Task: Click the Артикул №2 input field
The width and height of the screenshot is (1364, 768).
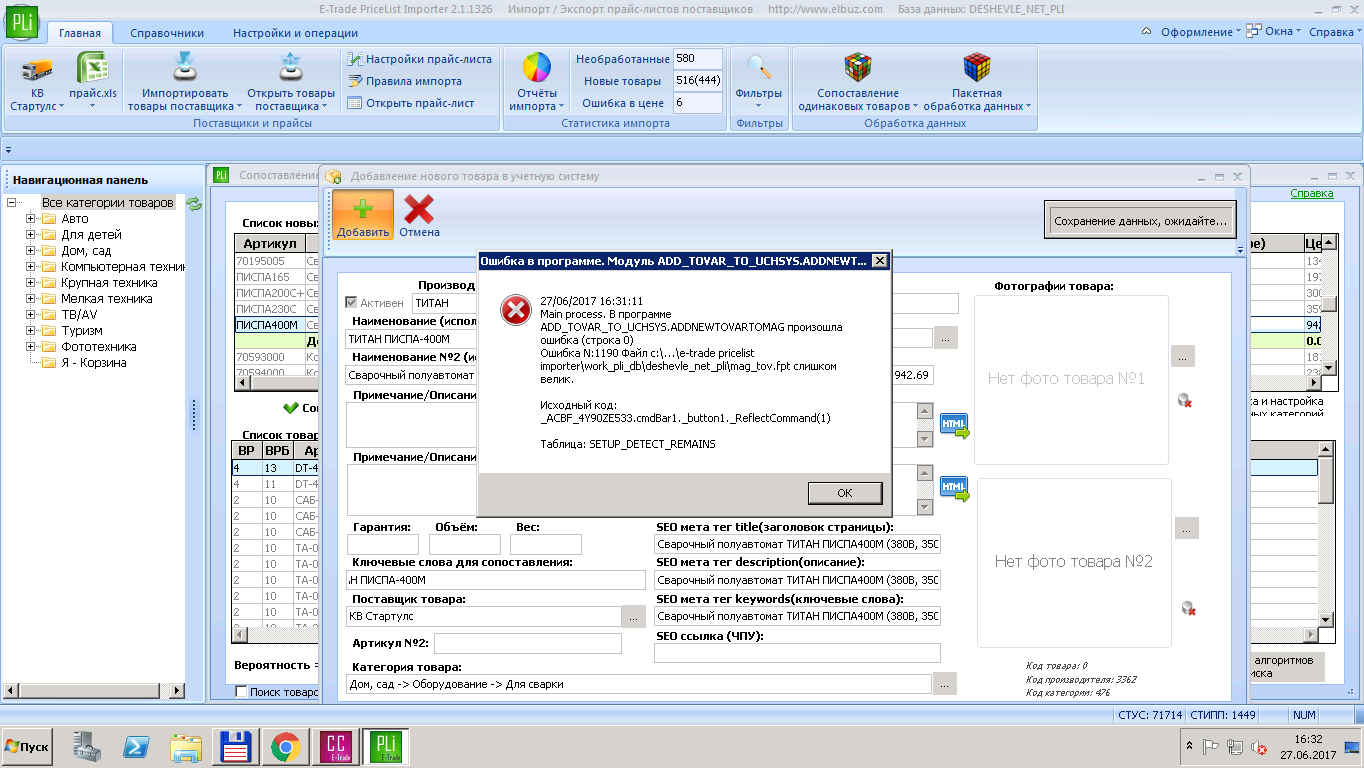Action: 528,644
